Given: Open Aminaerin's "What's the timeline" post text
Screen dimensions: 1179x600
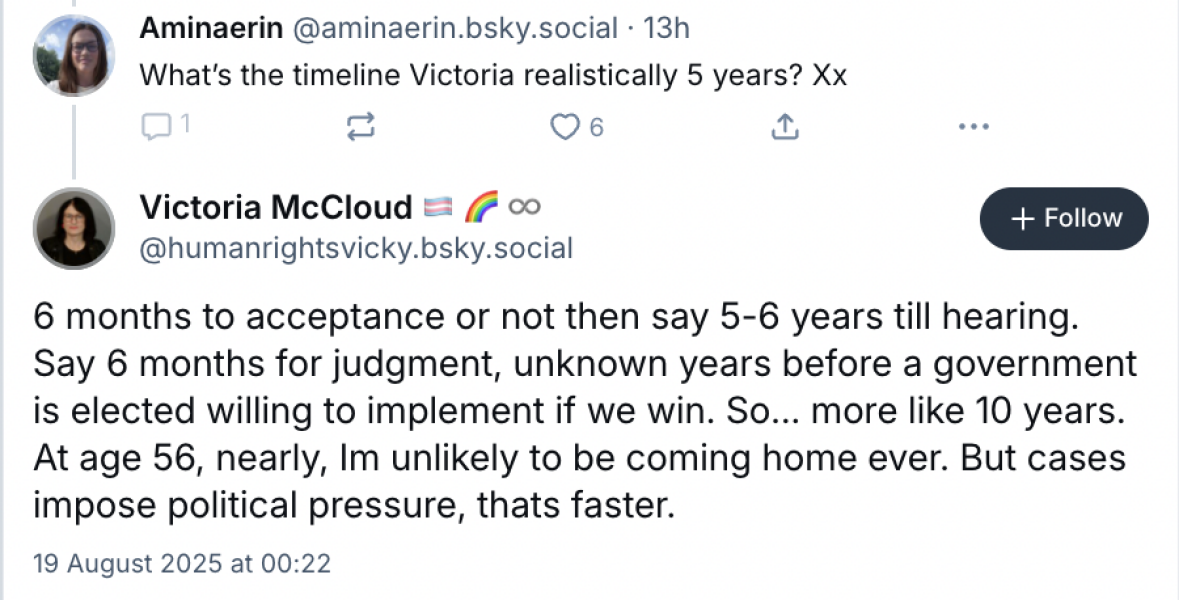Looking at the screenshot, I should [x=492, y=75].
